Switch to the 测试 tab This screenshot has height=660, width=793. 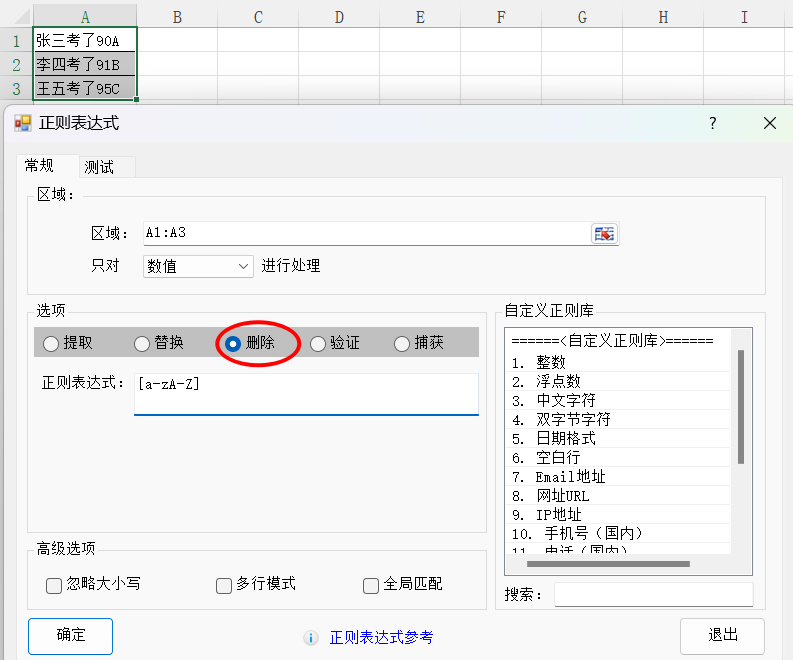(100, 167)
